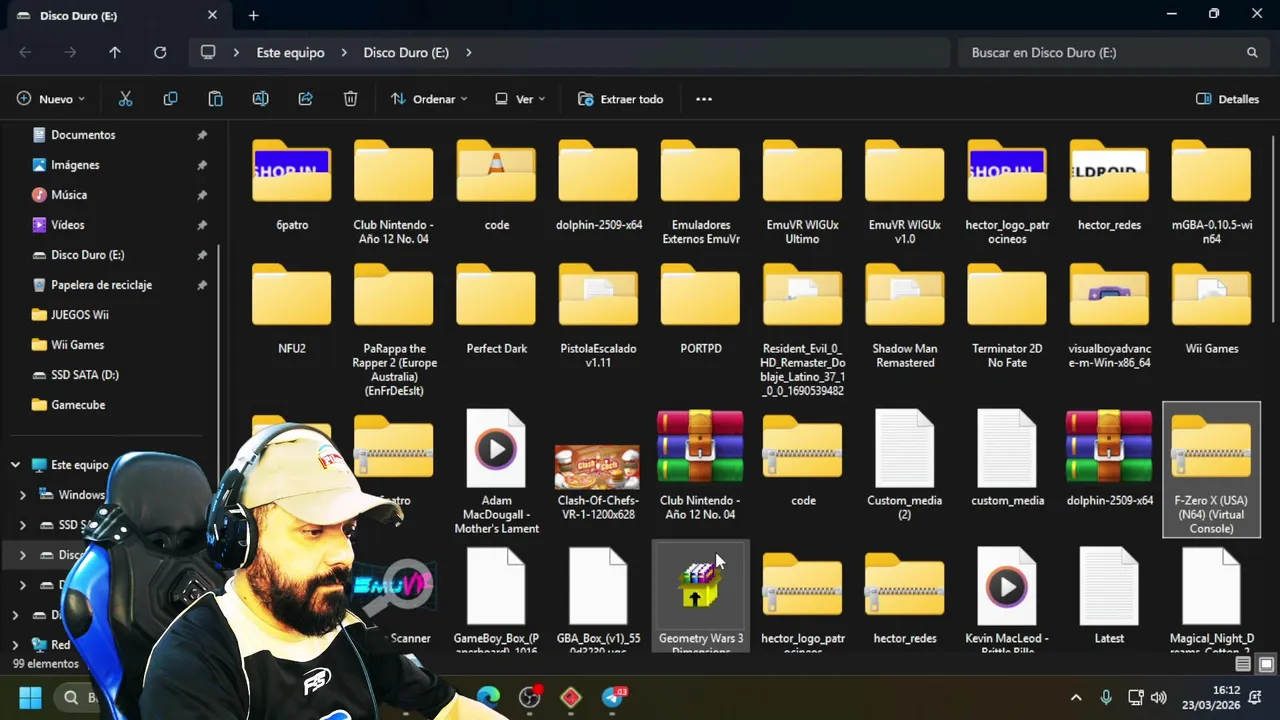Screen dimensions: 1280x720
Task: Expand the Red tree node
Action: [x=15, y=645]
